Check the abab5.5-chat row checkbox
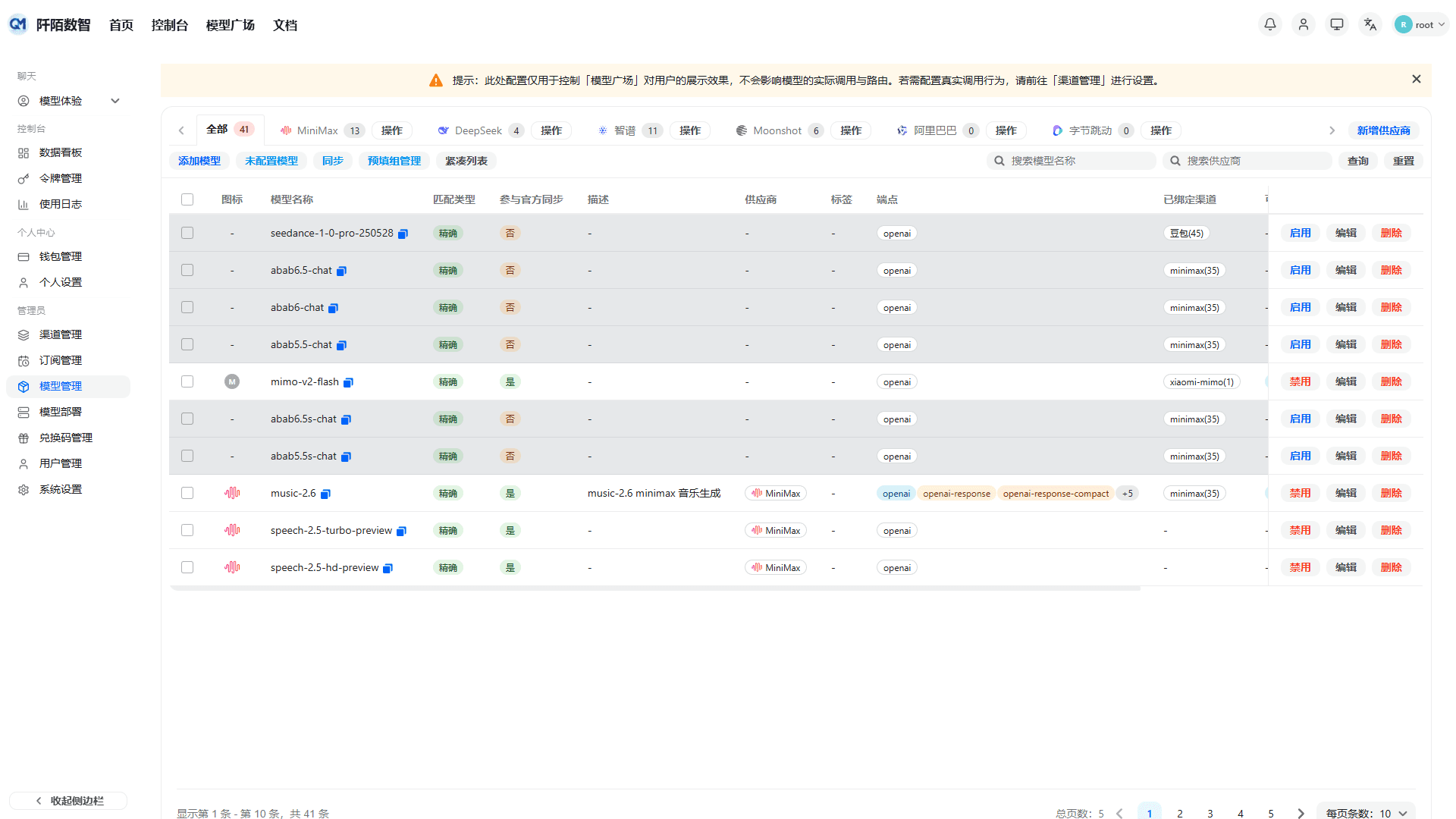 [187, 344]
